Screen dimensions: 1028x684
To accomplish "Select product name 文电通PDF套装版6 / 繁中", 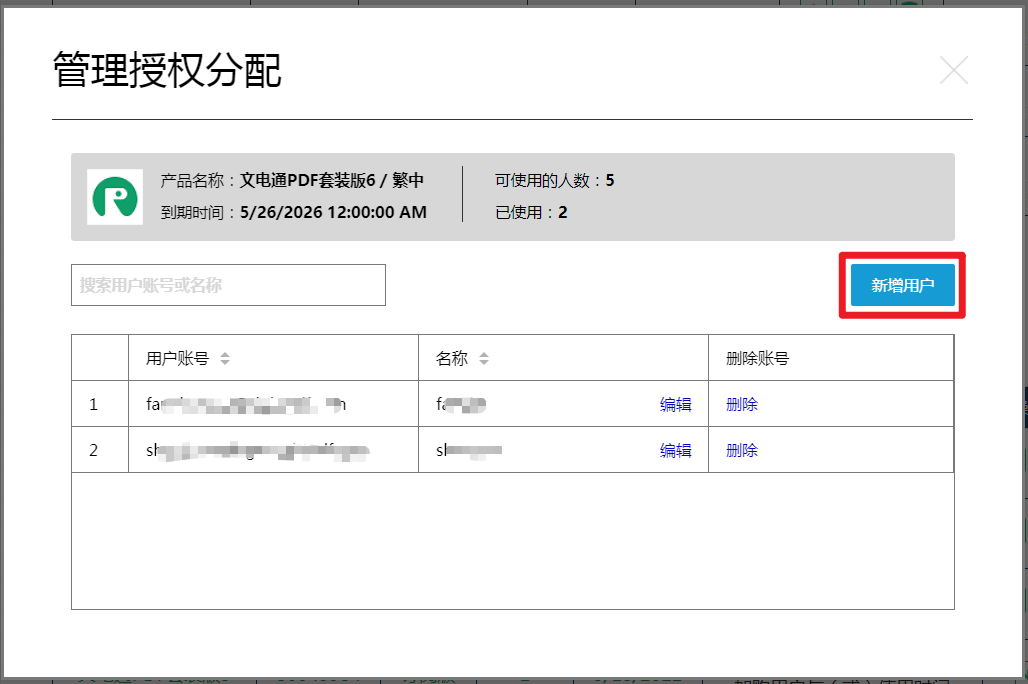I will (x=331, y=180).
